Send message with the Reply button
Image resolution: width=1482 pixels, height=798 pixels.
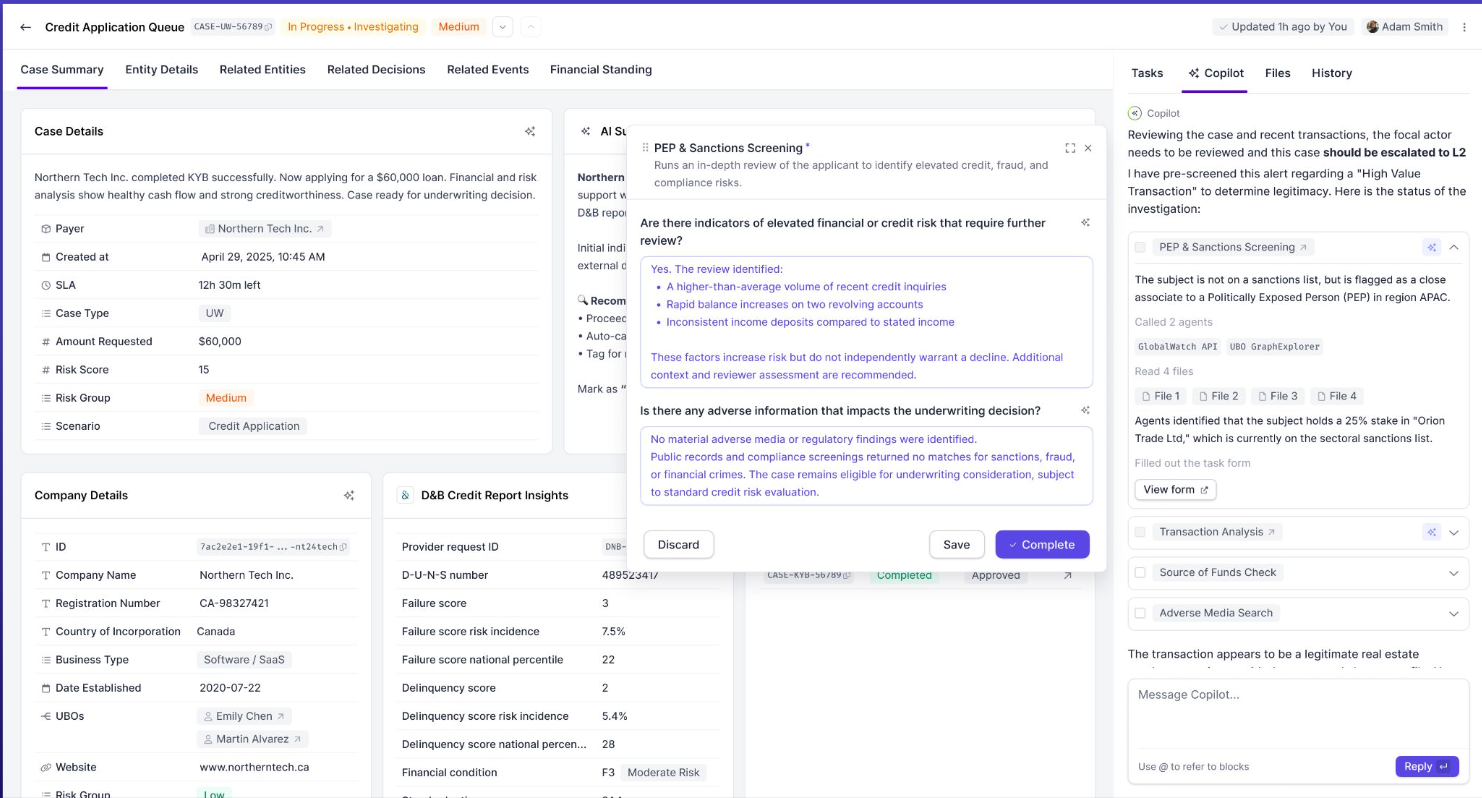click(x=1427, y=766)
